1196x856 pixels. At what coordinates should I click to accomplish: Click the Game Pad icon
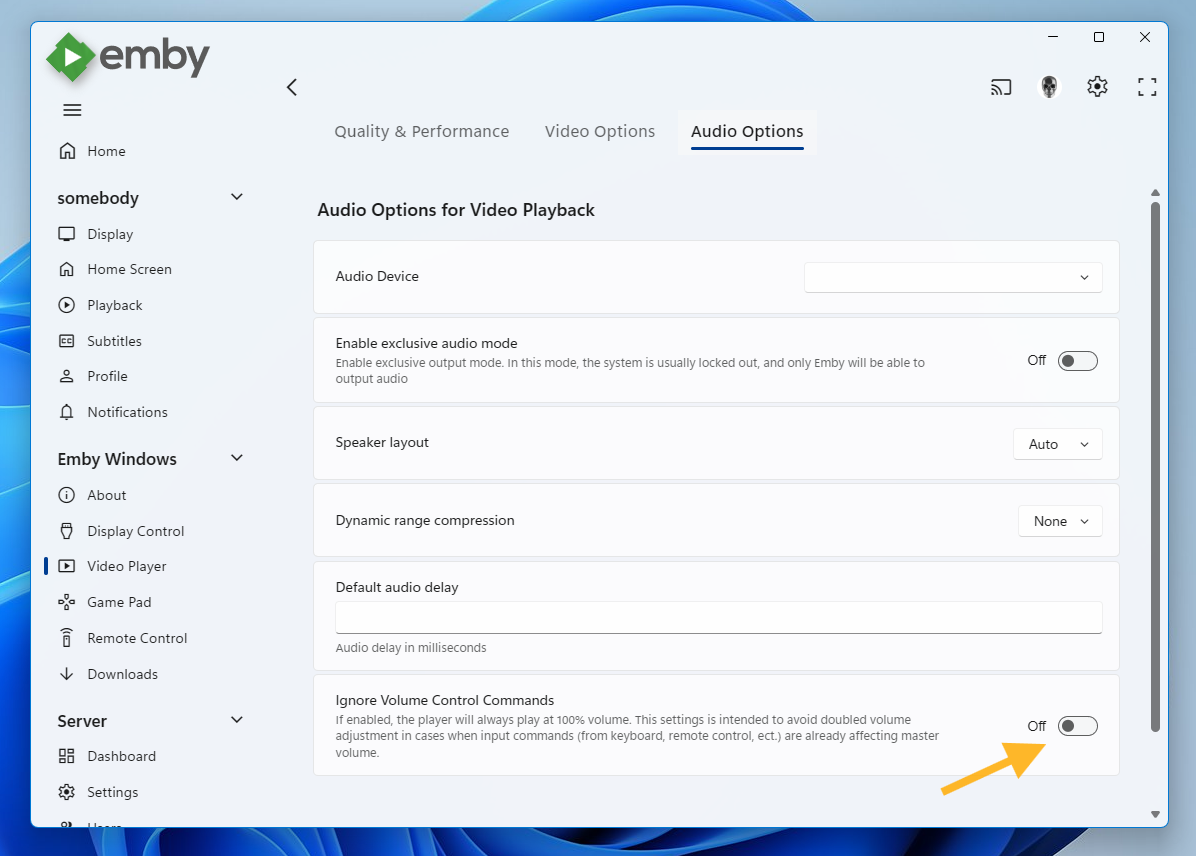pyautogui.click(x=67, y=602)
